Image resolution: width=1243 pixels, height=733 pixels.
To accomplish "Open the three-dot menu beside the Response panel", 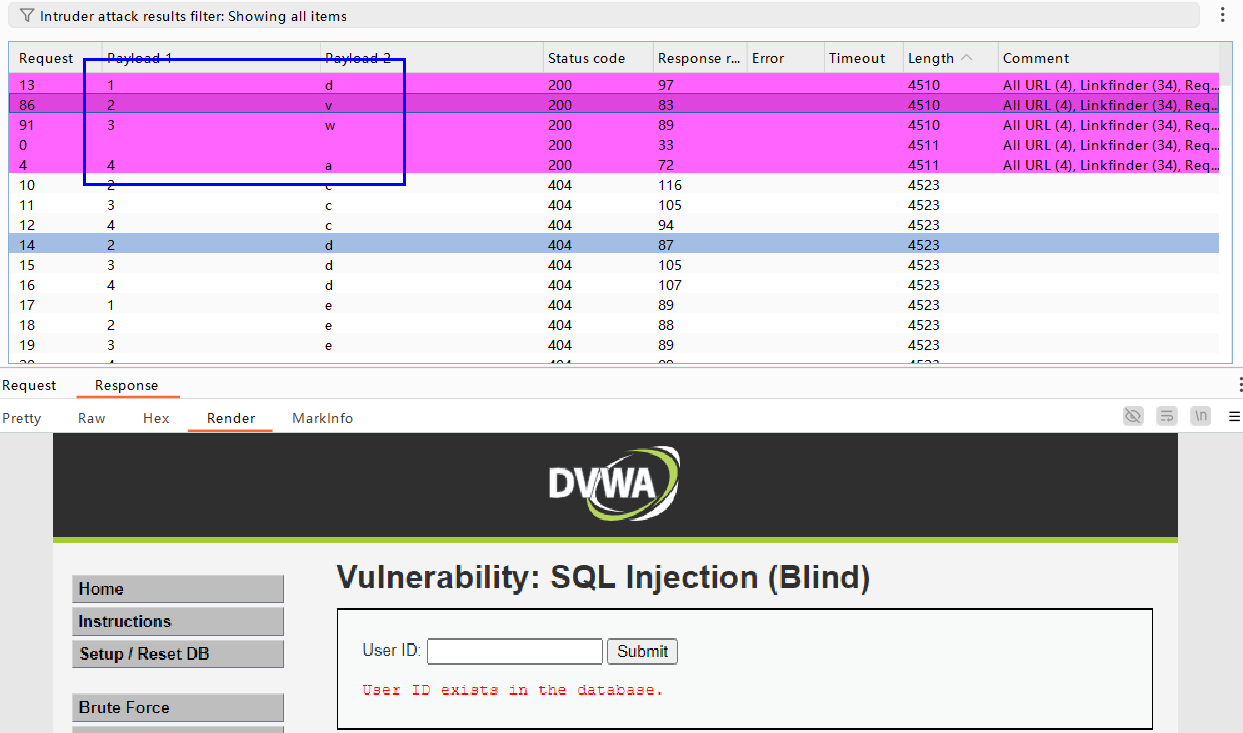I will pyautogui.click(x=1240, y=384).
